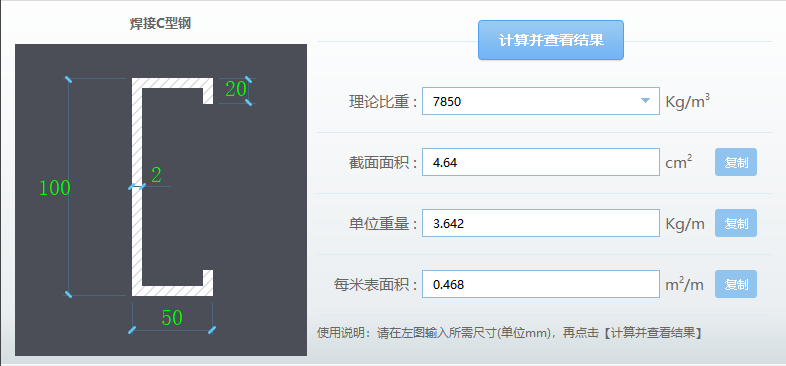Select the thickness dimension value 2 in diagram

tap(156, 175)
